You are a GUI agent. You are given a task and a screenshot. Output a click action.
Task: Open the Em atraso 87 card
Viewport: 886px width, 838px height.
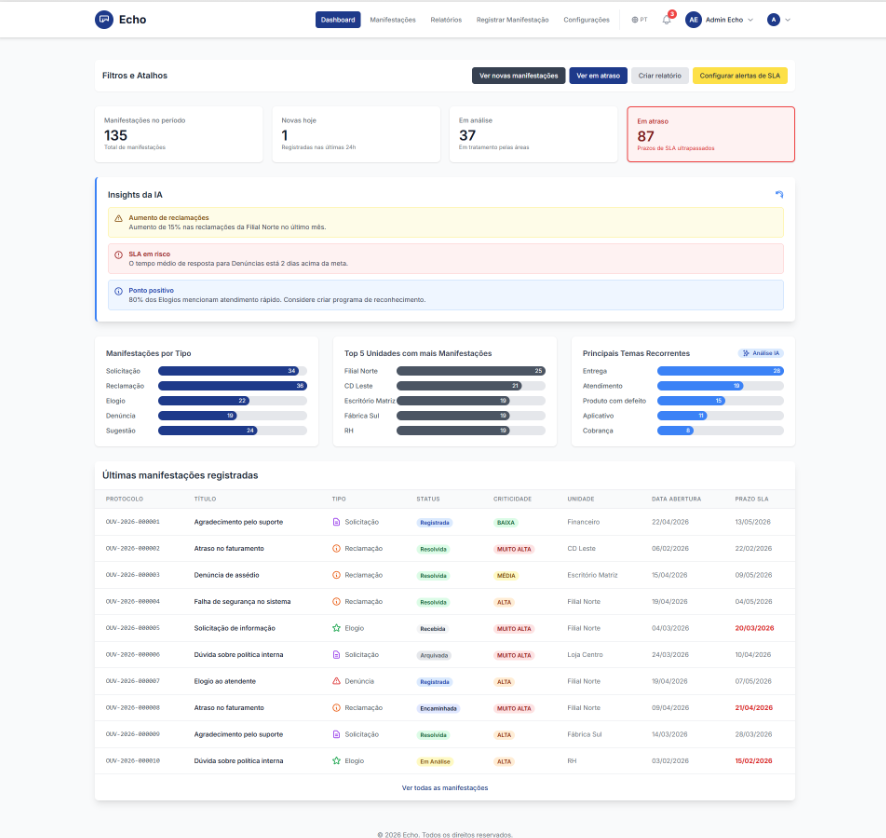(711, 134)
